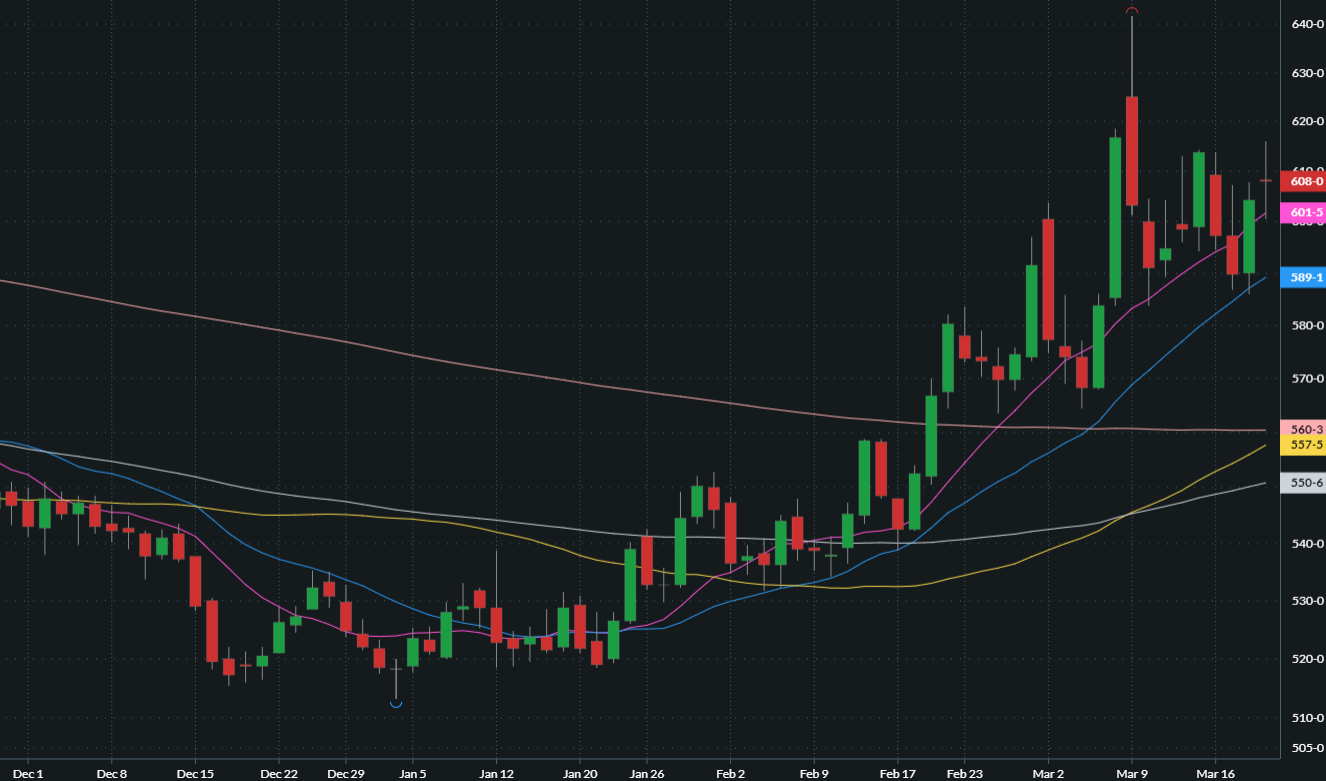Screen dimensions: 1326x781
Task: Click the large green candle just before Mar 9
Action: [1115, 217]
